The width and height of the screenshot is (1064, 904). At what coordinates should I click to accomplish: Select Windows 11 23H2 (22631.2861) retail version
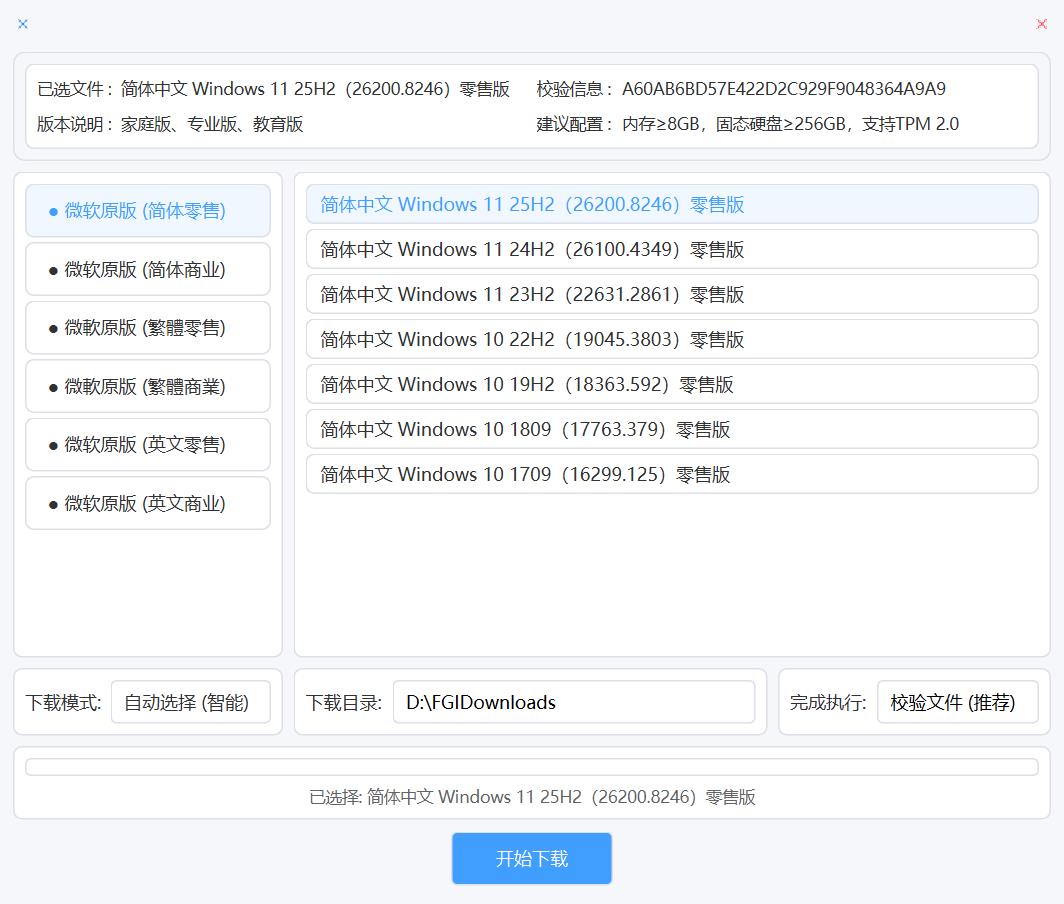tap(671, 294)
